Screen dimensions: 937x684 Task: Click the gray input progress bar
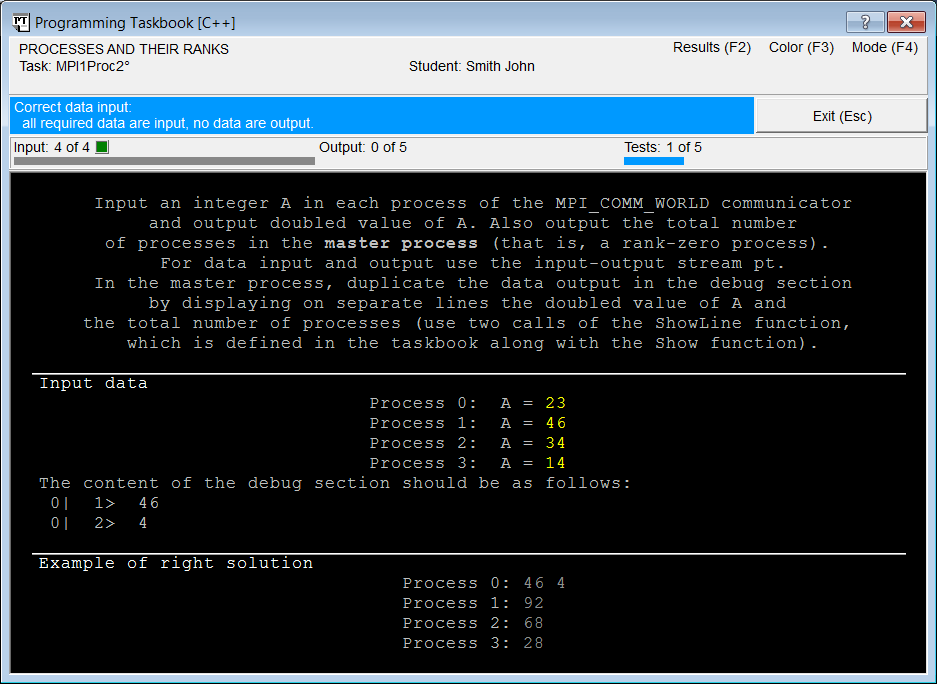(x=164, y=161)
